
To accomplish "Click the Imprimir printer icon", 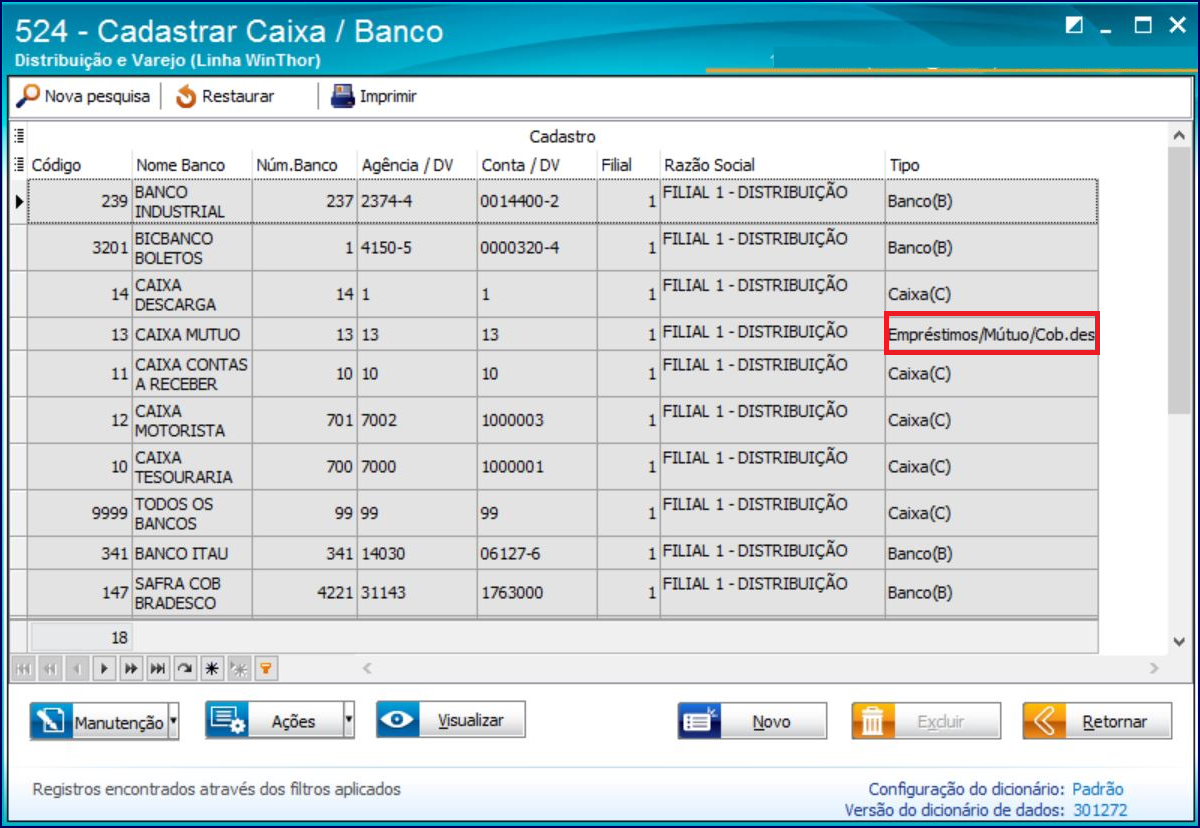I will tap(343, 97).
